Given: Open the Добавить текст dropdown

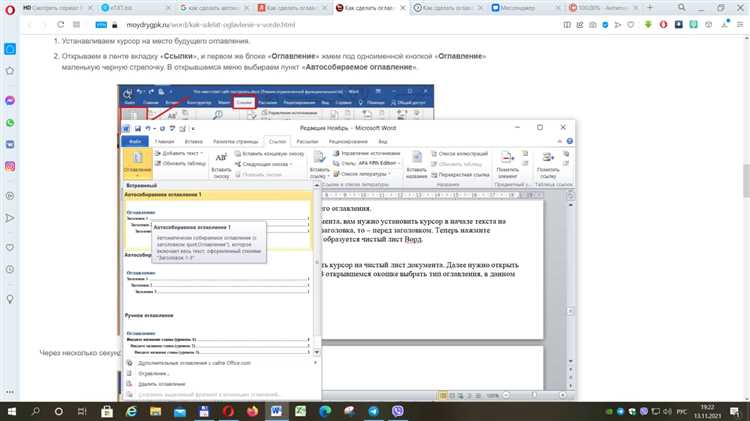Looking at the screenshot, I should tap(179, 153).
